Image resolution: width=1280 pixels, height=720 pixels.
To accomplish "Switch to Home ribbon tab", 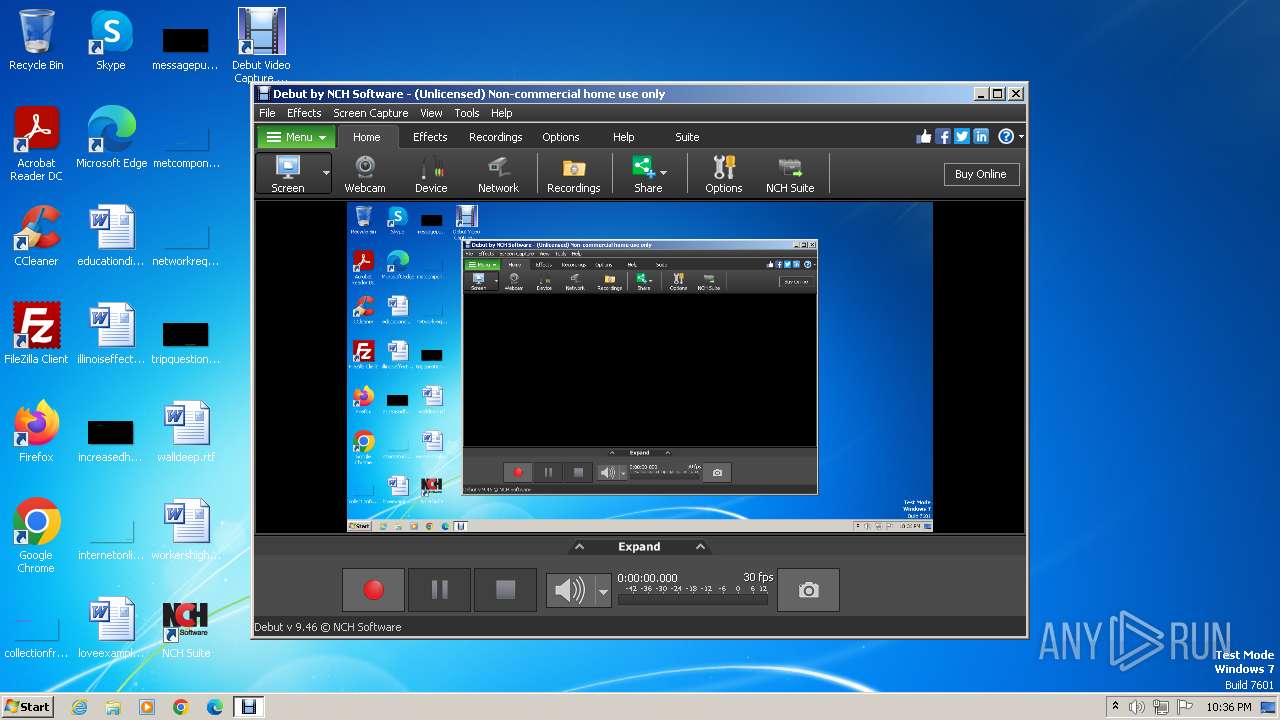I will click(x=367, y=137).
